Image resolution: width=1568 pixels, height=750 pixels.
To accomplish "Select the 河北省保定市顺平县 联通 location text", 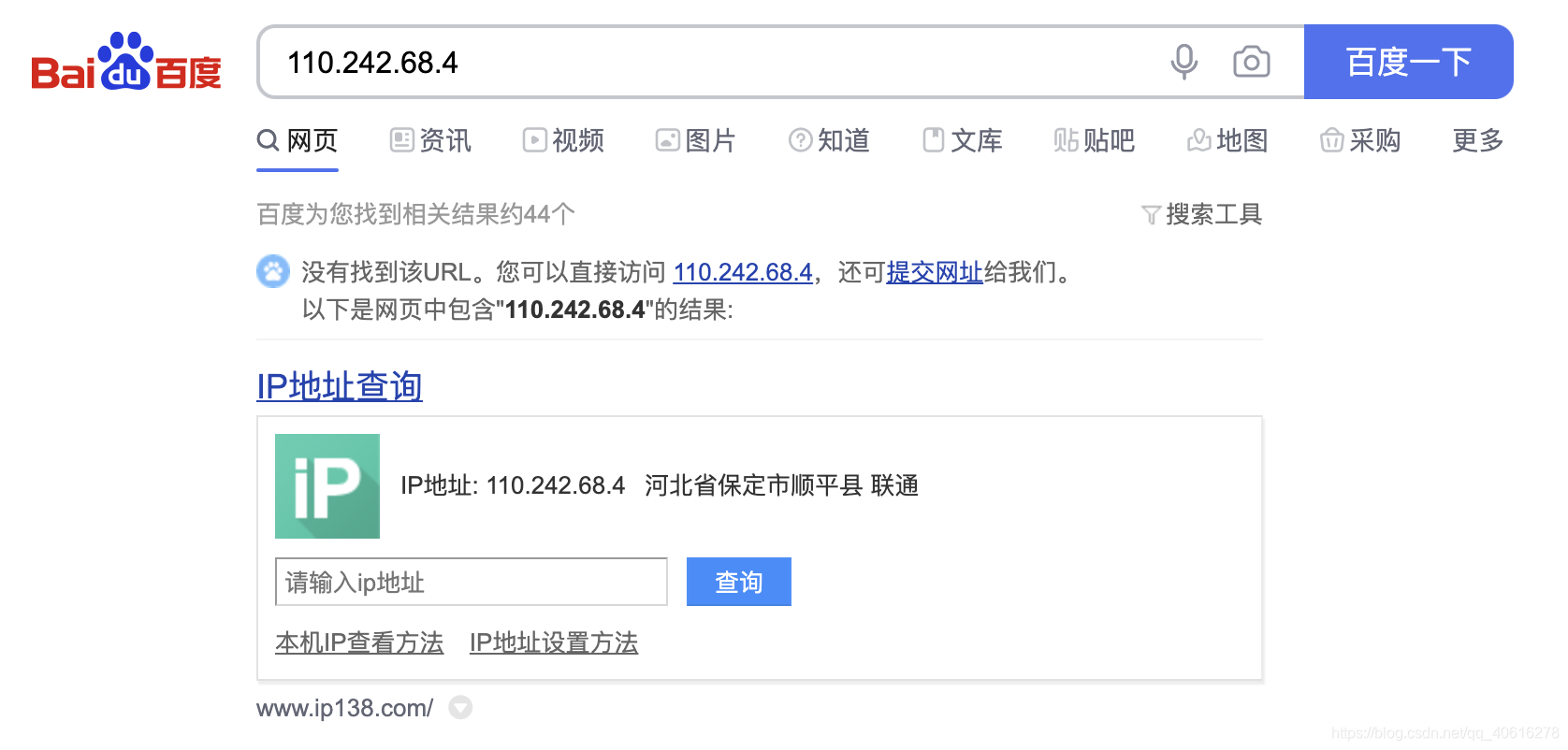I will 781,485.
